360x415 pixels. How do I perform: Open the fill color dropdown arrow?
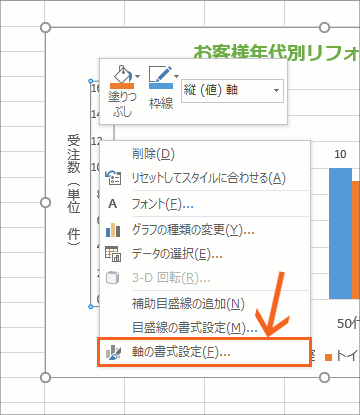(137, 76)
